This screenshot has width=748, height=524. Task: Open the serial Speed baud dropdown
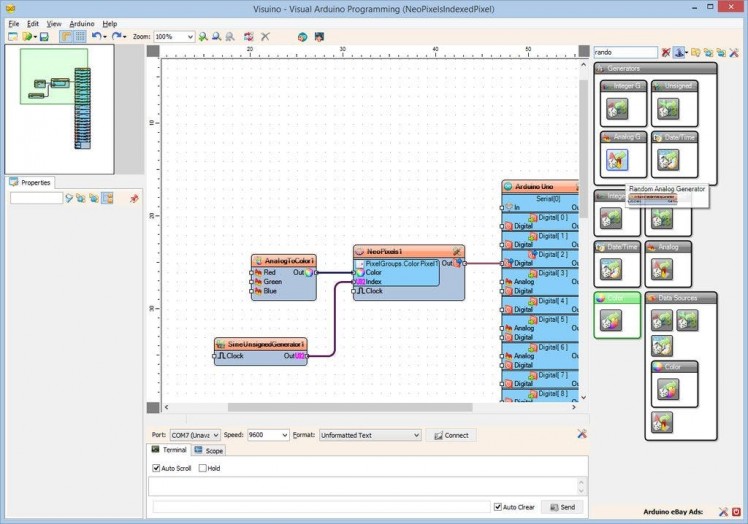(x=284, y=435)
